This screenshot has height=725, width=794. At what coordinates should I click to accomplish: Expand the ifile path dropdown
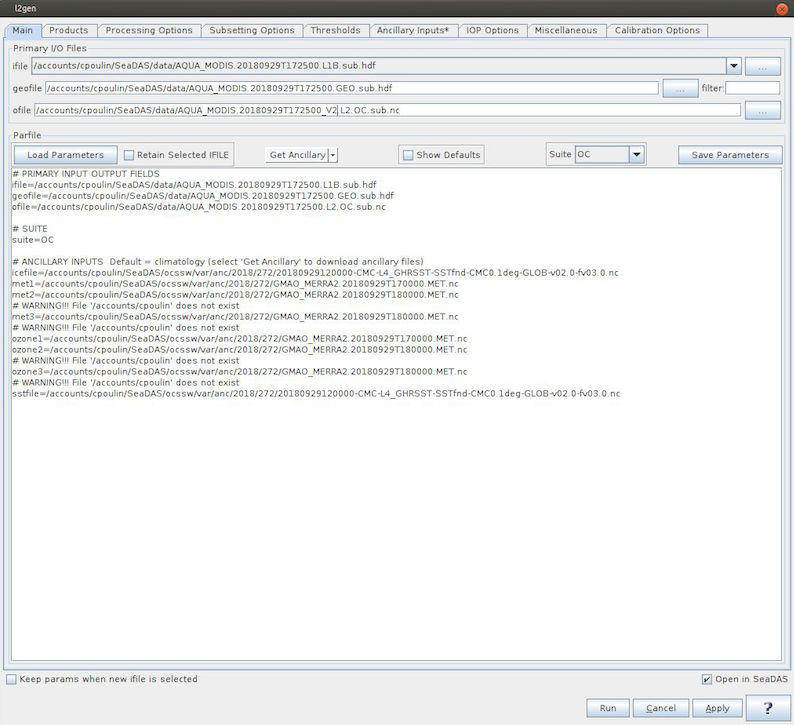734,67
